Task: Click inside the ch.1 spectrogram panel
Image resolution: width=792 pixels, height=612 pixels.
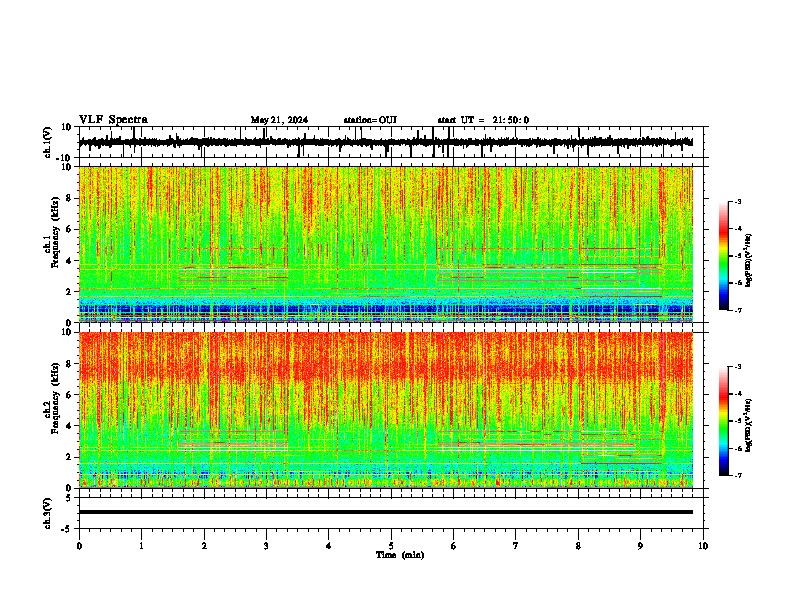Action: point(386,244)
